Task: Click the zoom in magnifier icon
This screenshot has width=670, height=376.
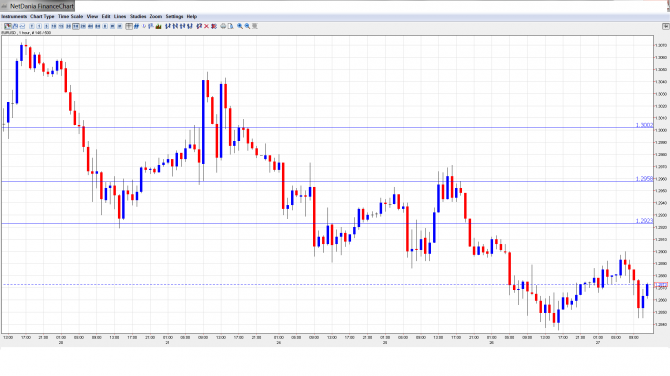Action: (x=240, y=26)
